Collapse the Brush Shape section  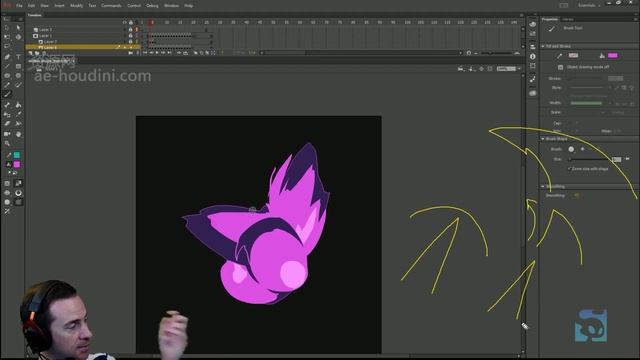tap(543, 139)
